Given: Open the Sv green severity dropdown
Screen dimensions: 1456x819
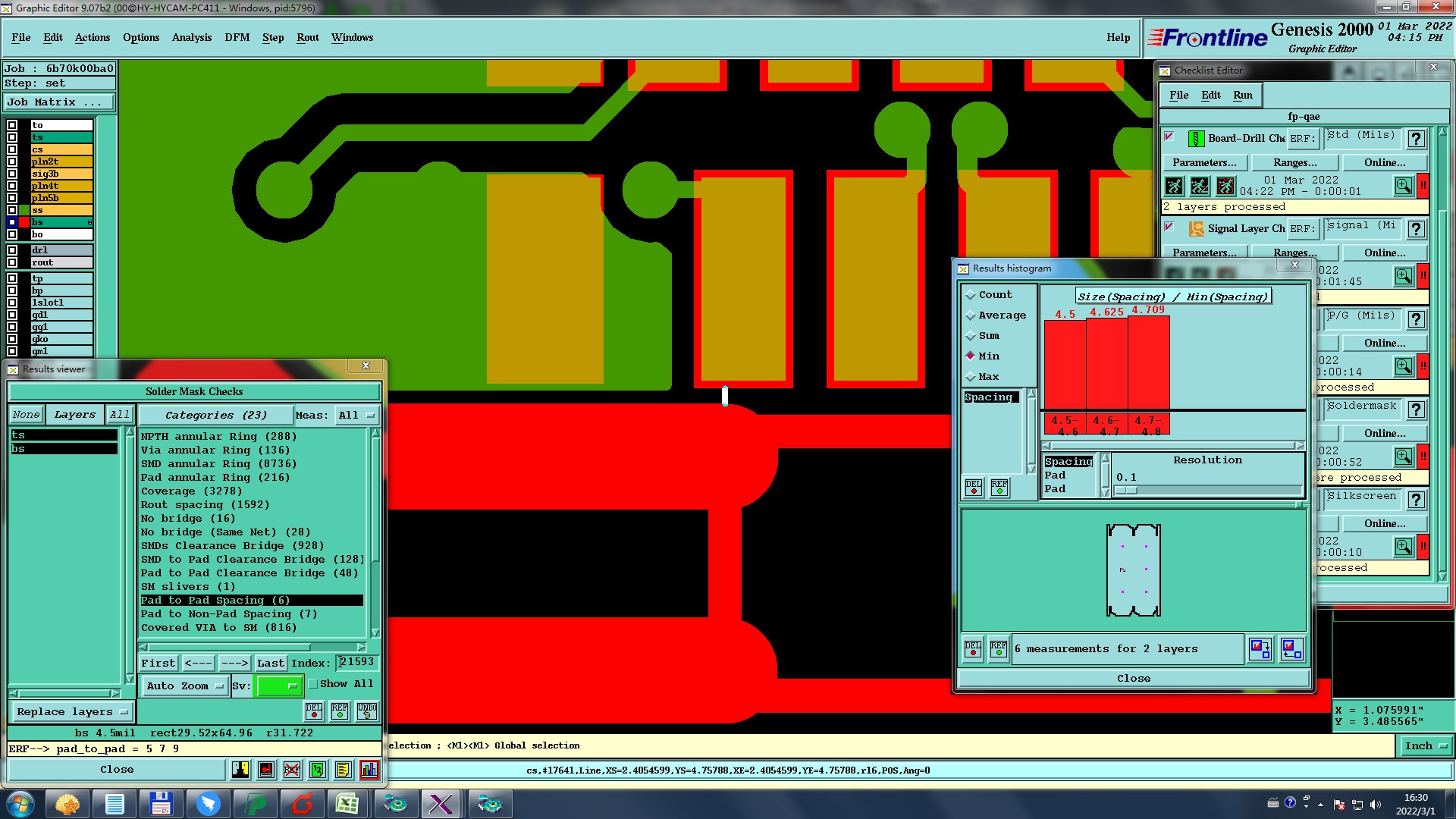Looking at the screenshot, I should click(279, 686).
